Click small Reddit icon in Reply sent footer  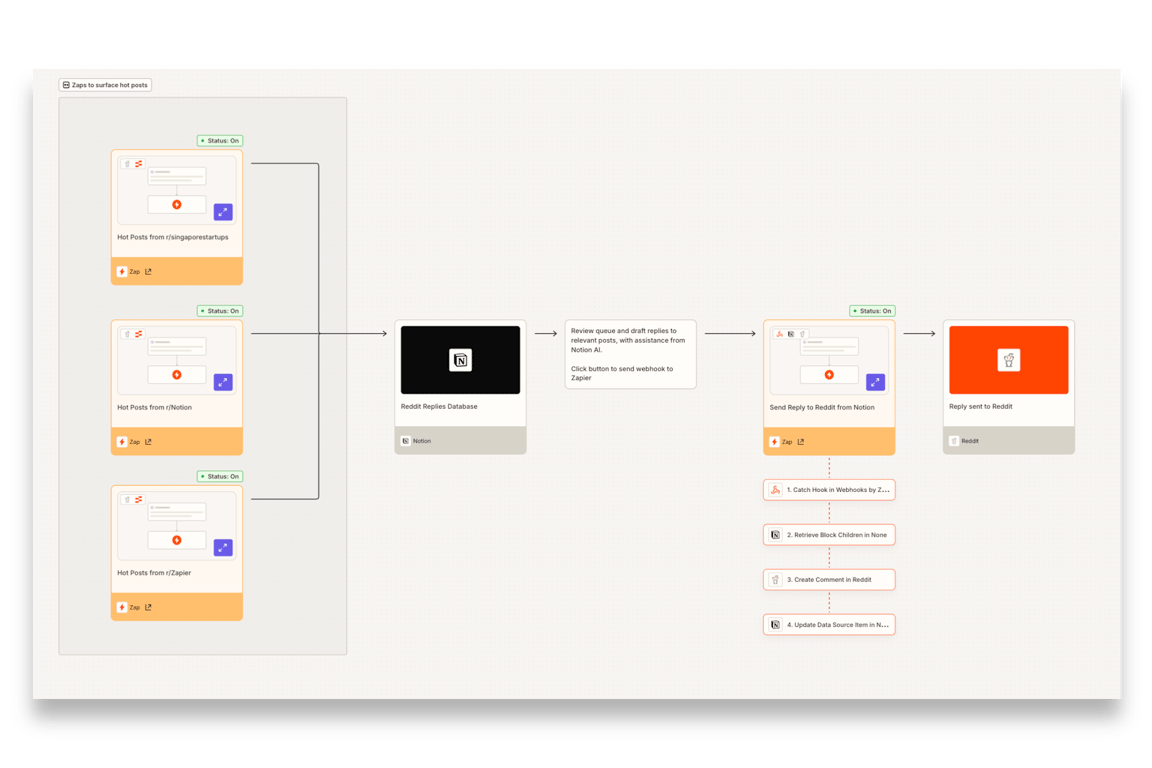(954, 441)
